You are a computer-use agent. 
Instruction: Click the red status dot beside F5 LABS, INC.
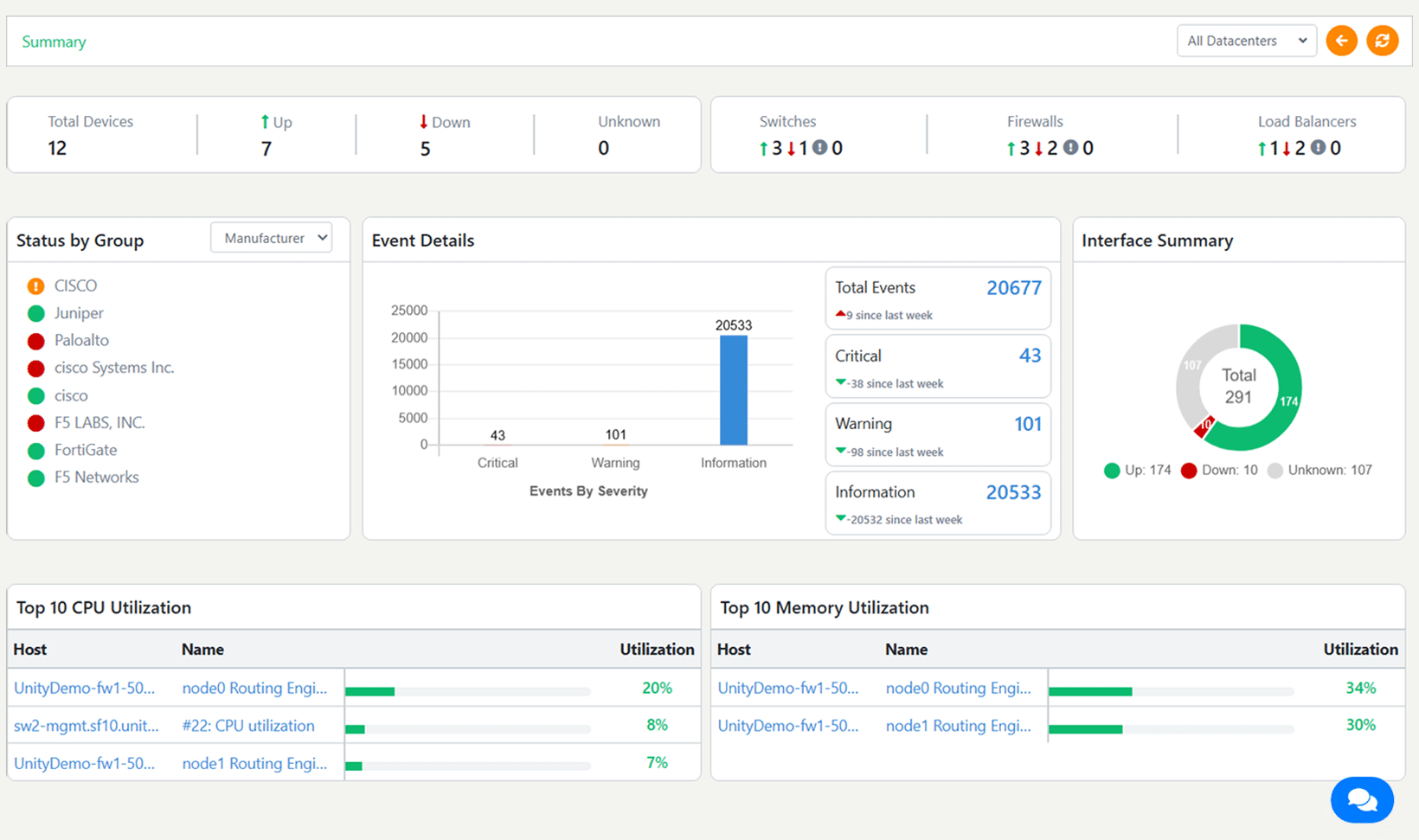pos(35,423)
